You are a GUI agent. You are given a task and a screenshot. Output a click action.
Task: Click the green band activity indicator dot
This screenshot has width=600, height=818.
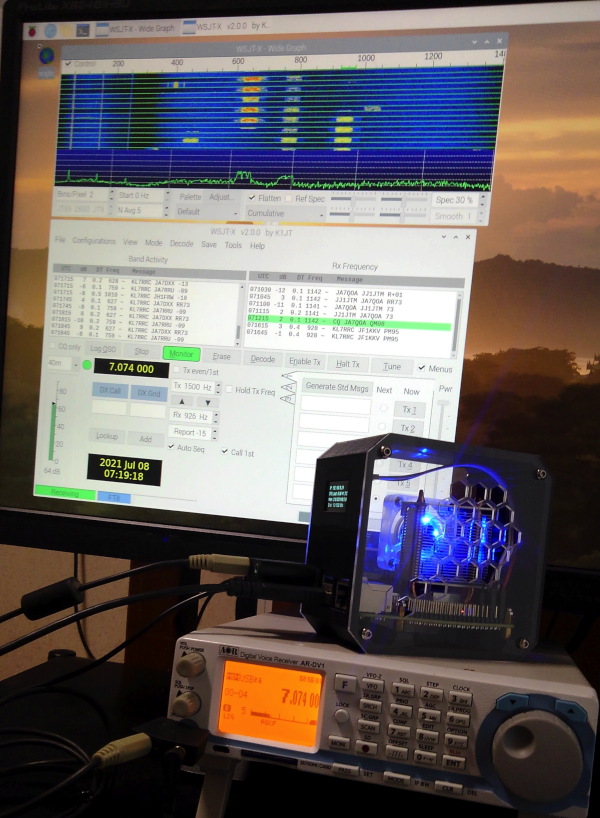pyautogui.click(x=86, y=367)
